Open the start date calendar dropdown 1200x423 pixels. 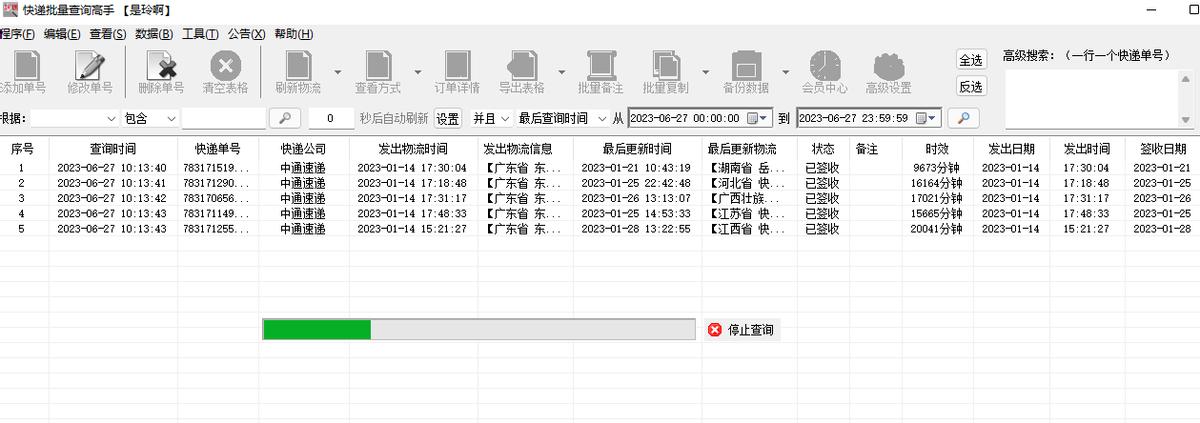pos(759,118)
